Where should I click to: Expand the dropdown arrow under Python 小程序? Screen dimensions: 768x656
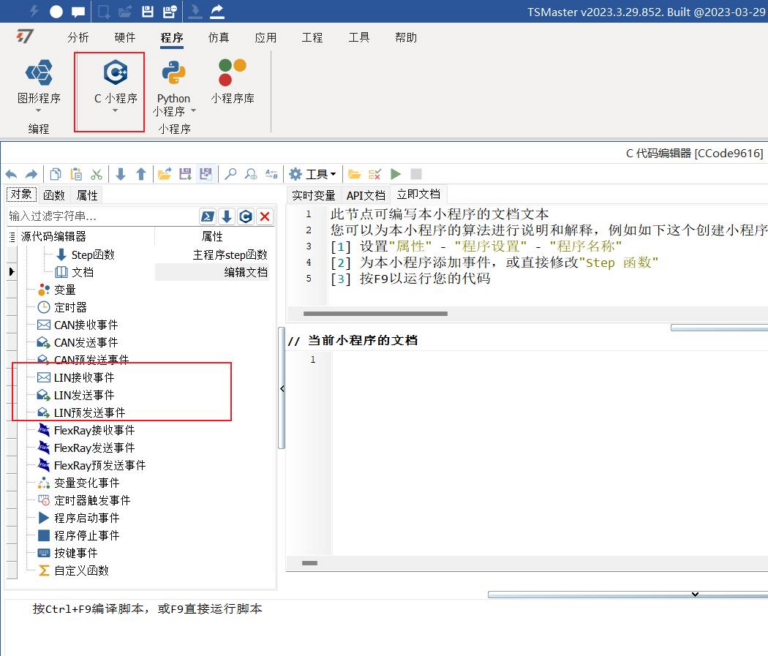pos(193,111)
